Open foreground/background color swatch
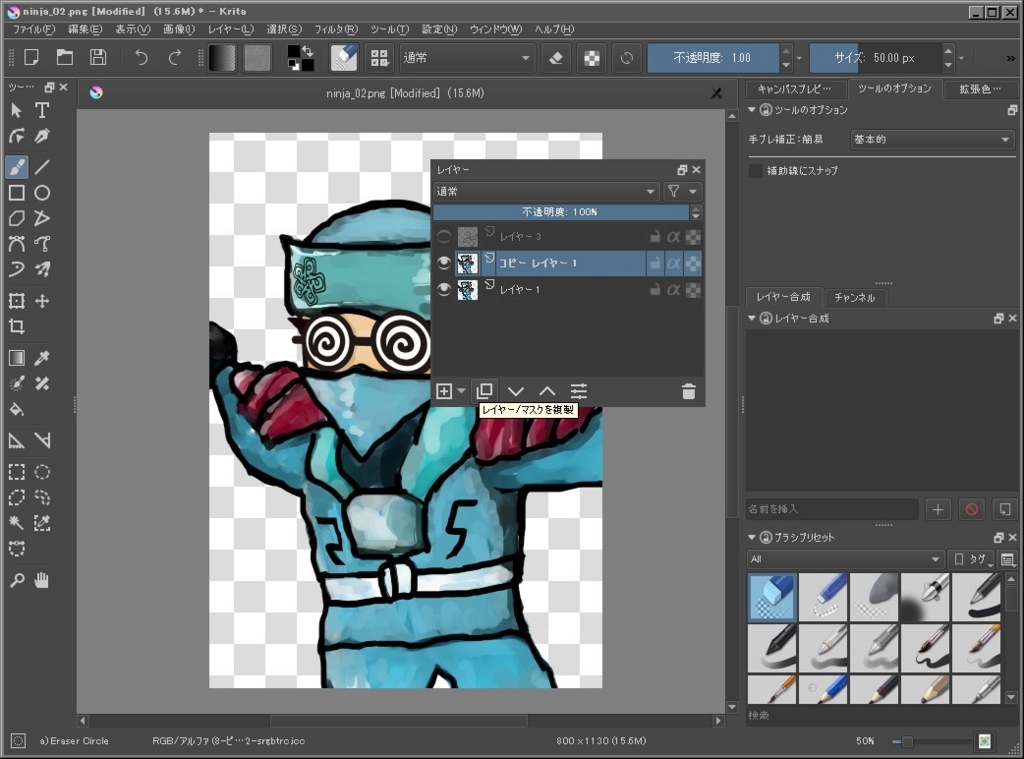The width and height of the screenshot is (1024, 759). tap(300, 57)
